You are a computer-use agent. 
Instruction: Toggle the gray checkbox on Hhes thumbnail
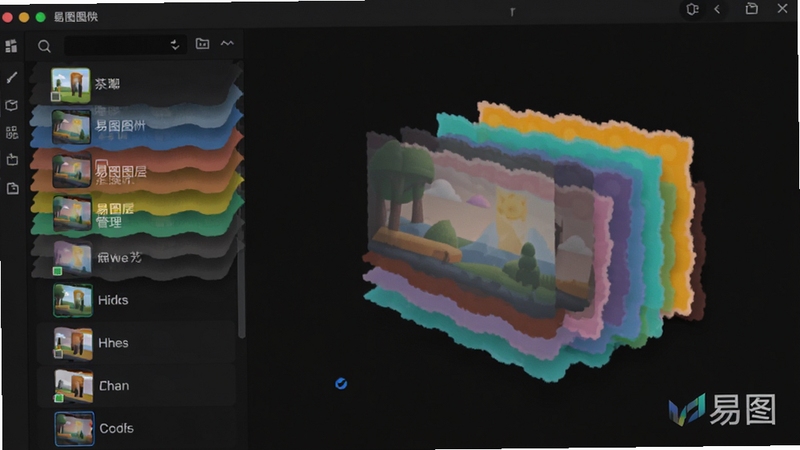59,354
